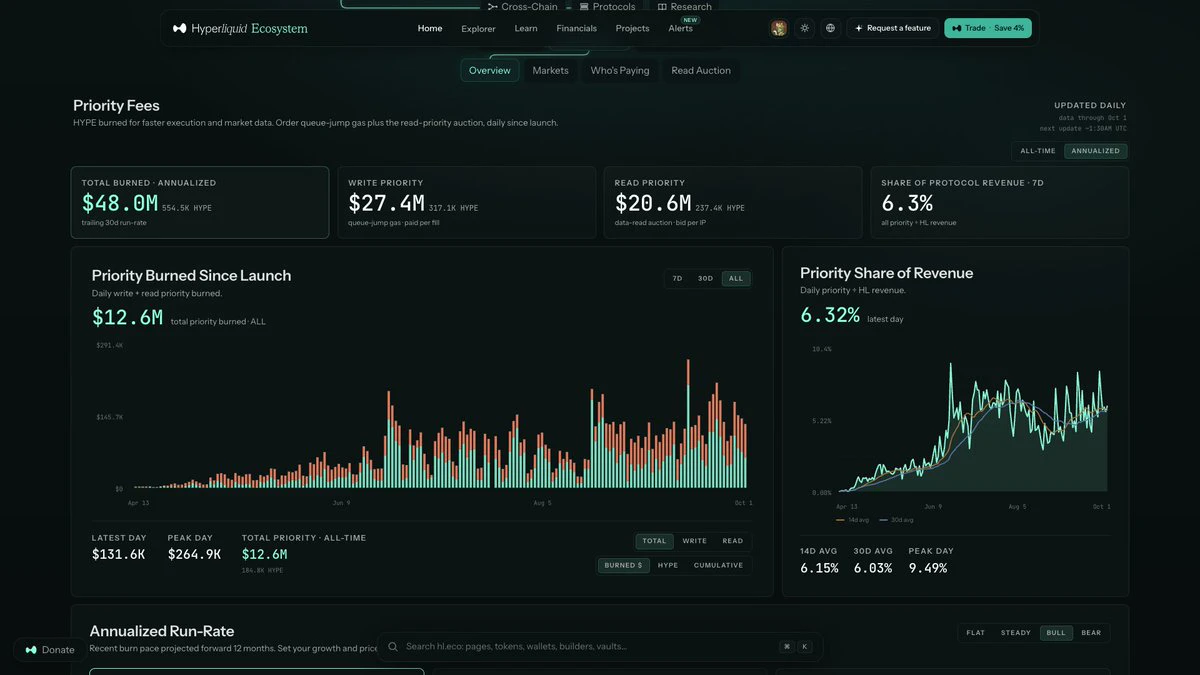Select the WRITE series toggle
Image resolution: width=1200 pixels, height=675 pixels.
click(x=694, y=541)
